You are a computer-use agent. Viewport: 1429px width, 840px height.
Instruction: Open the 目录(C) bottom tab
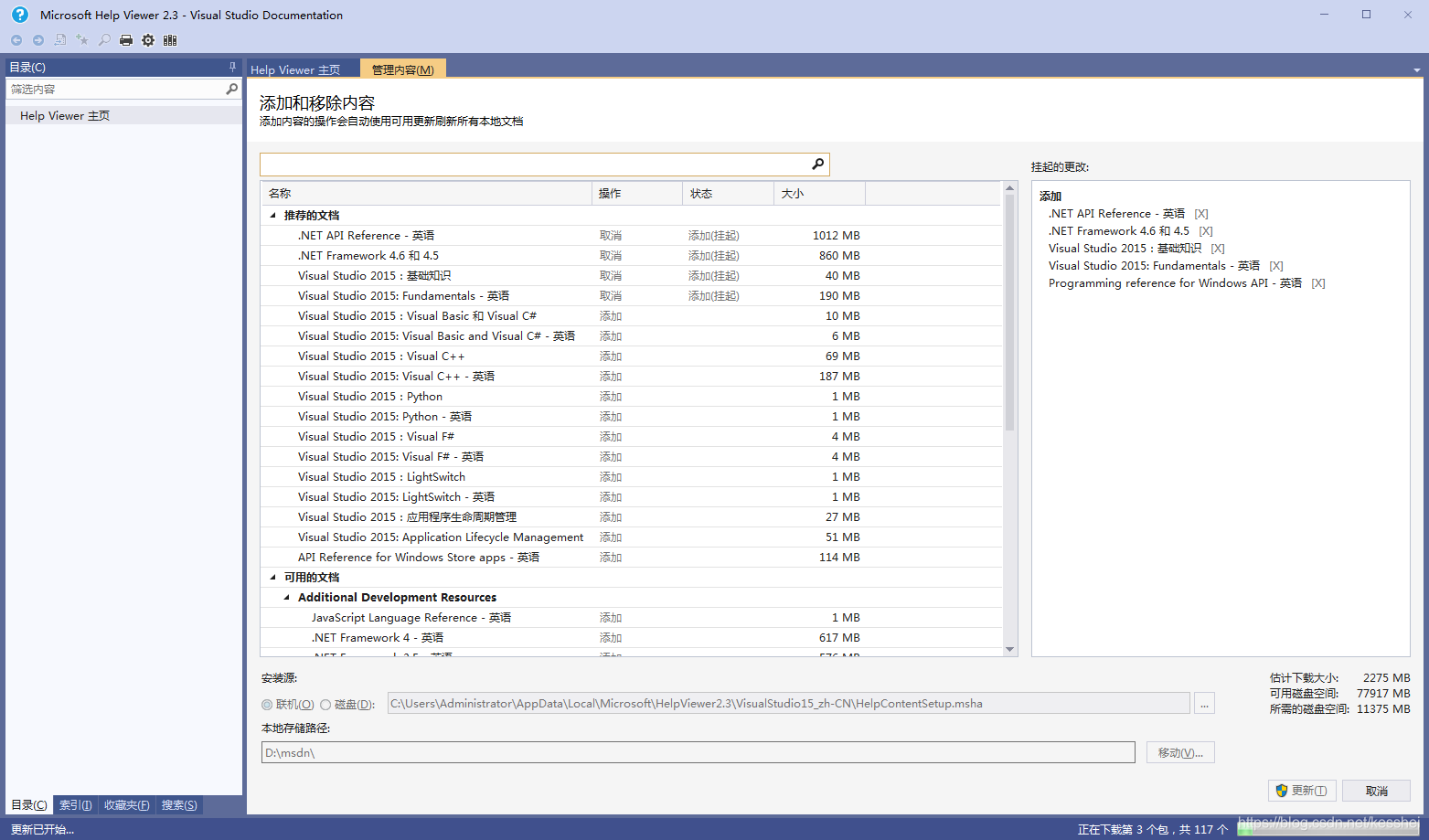[29, 805]
